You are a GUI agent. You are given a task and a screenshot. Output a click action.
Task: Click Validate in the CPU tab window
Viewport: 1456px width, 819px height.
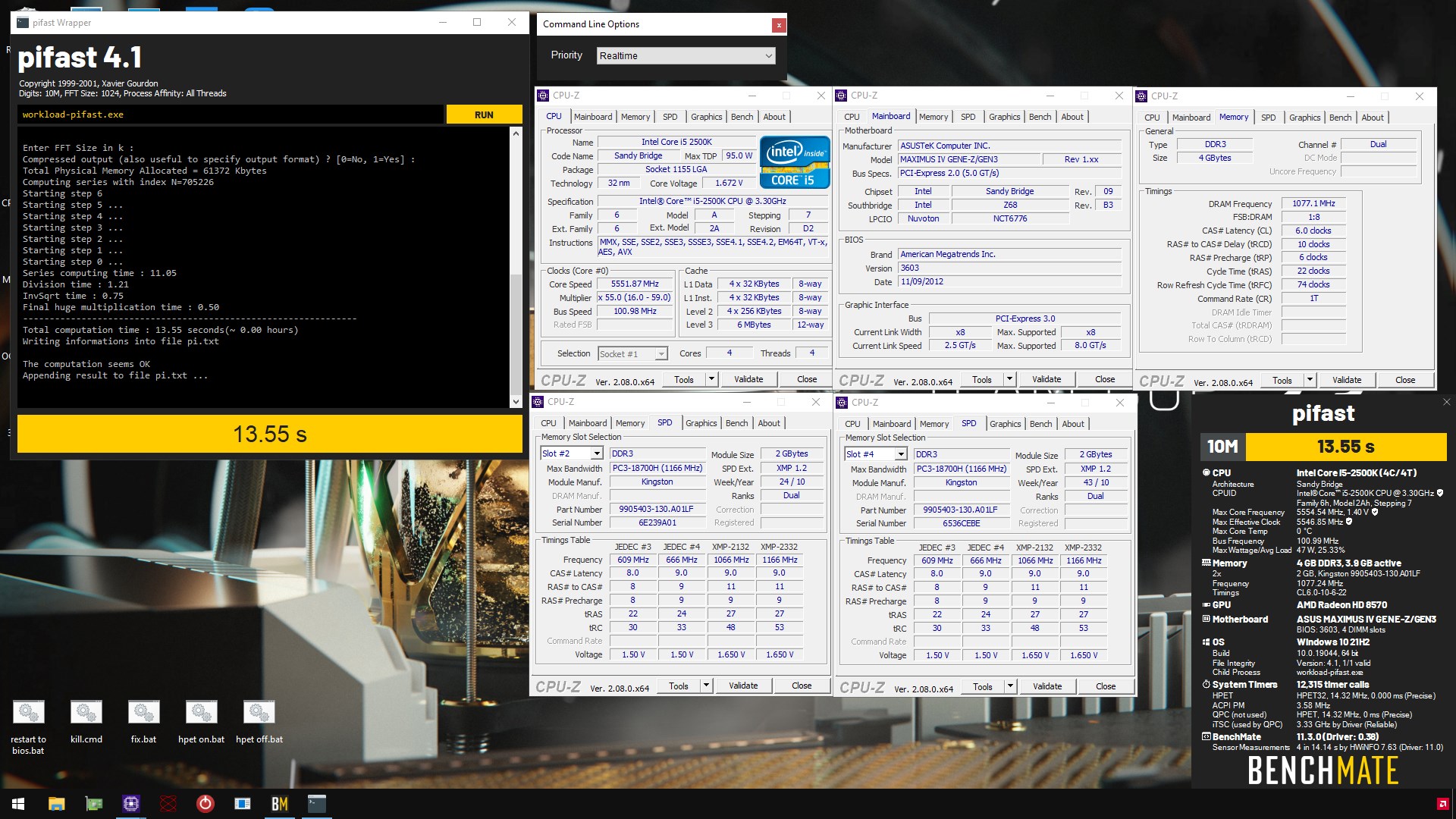coord(748,379)
